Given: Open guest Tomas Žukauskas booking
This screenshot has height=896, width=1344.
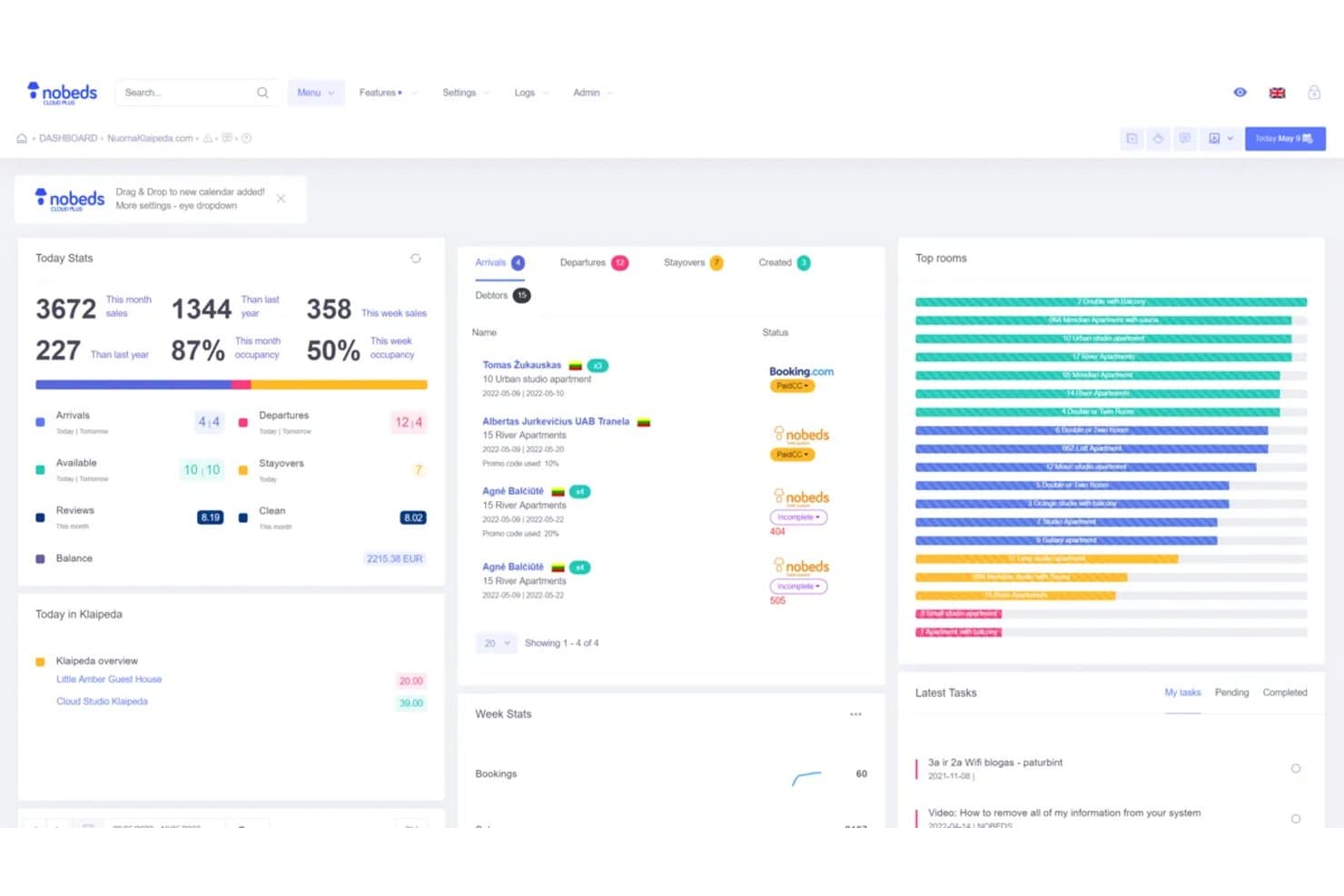Looking at the screenshot, I should pos(521,365).
